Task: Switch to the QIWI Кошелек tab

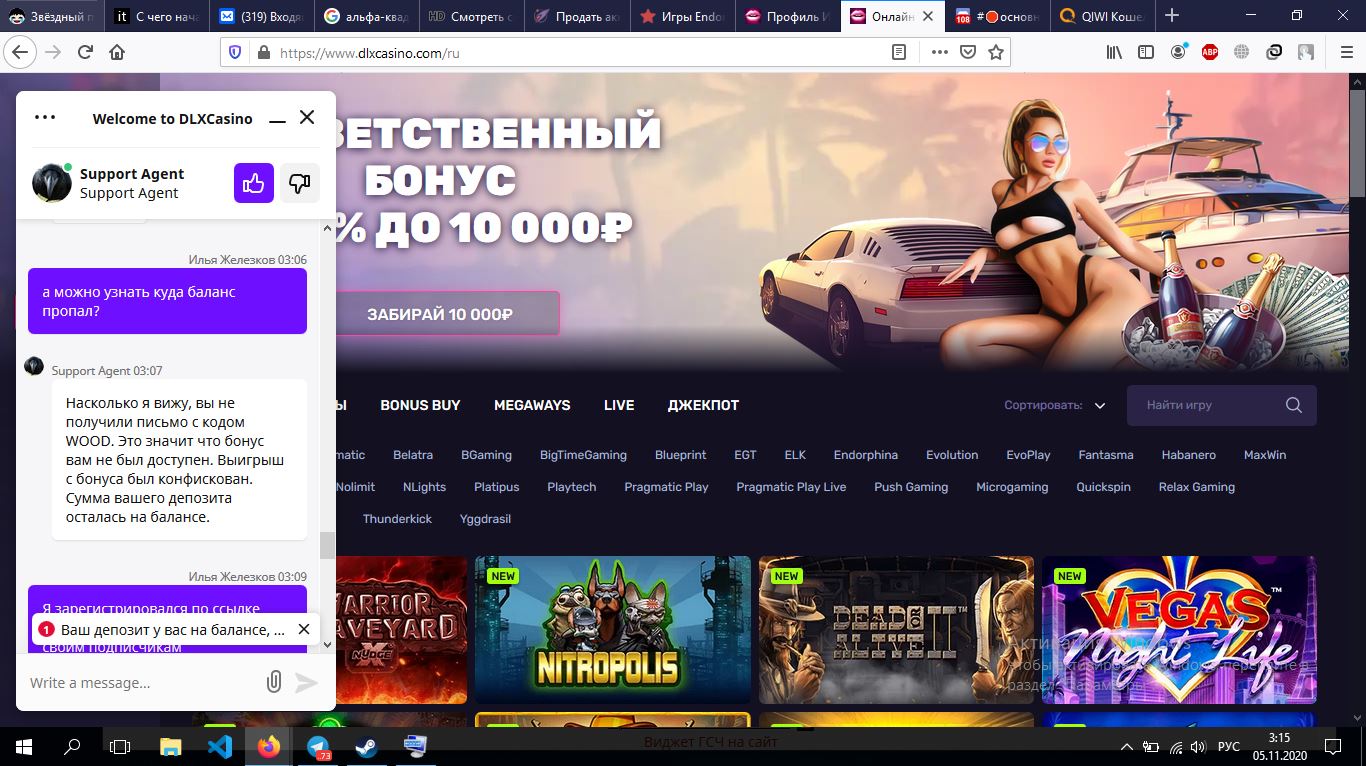Action: [1102, 16]
